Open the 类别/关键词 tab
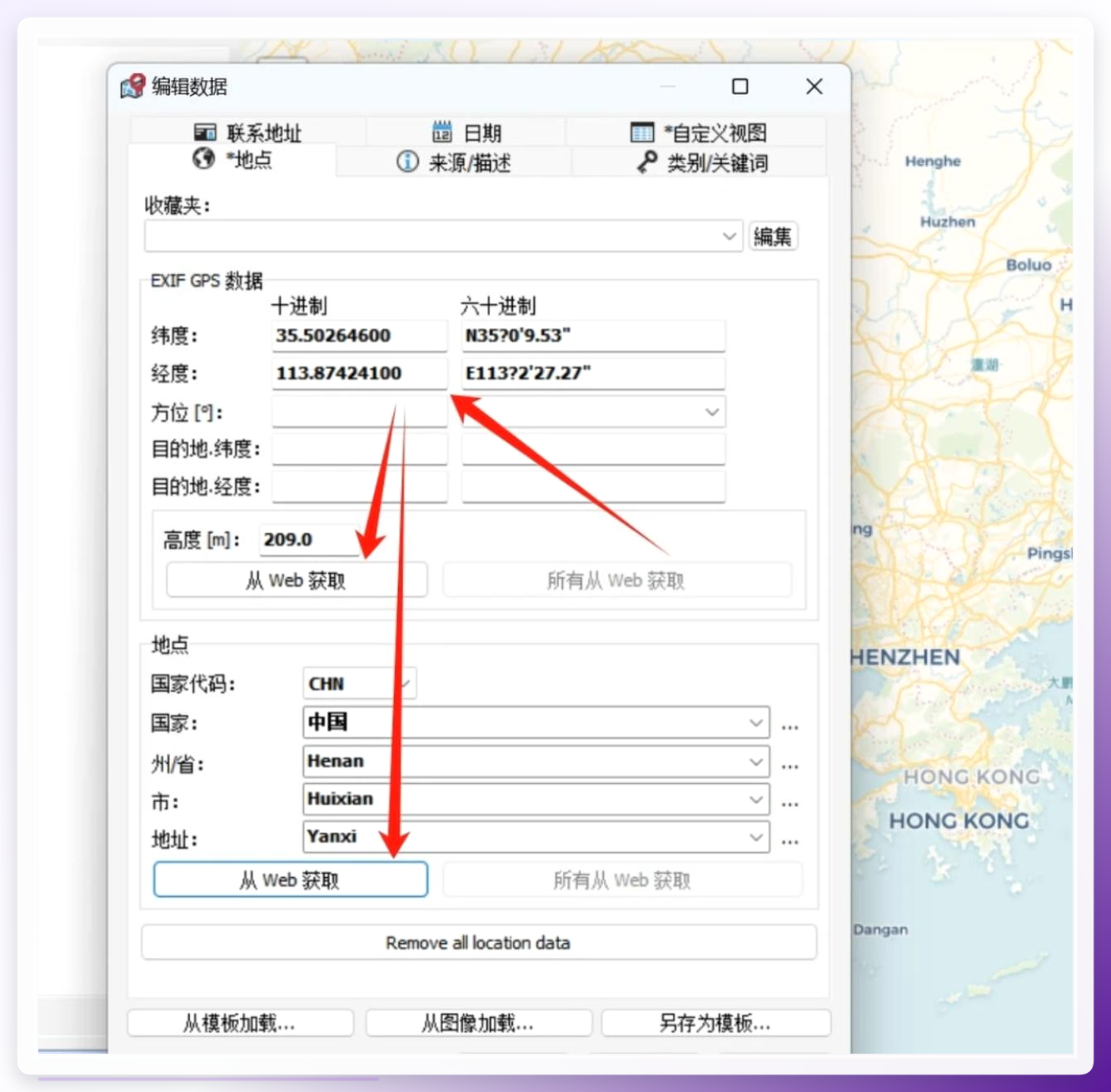The width and height of the screenshot is (1111, 1092). pyautogui.click(x=702, y=162)
